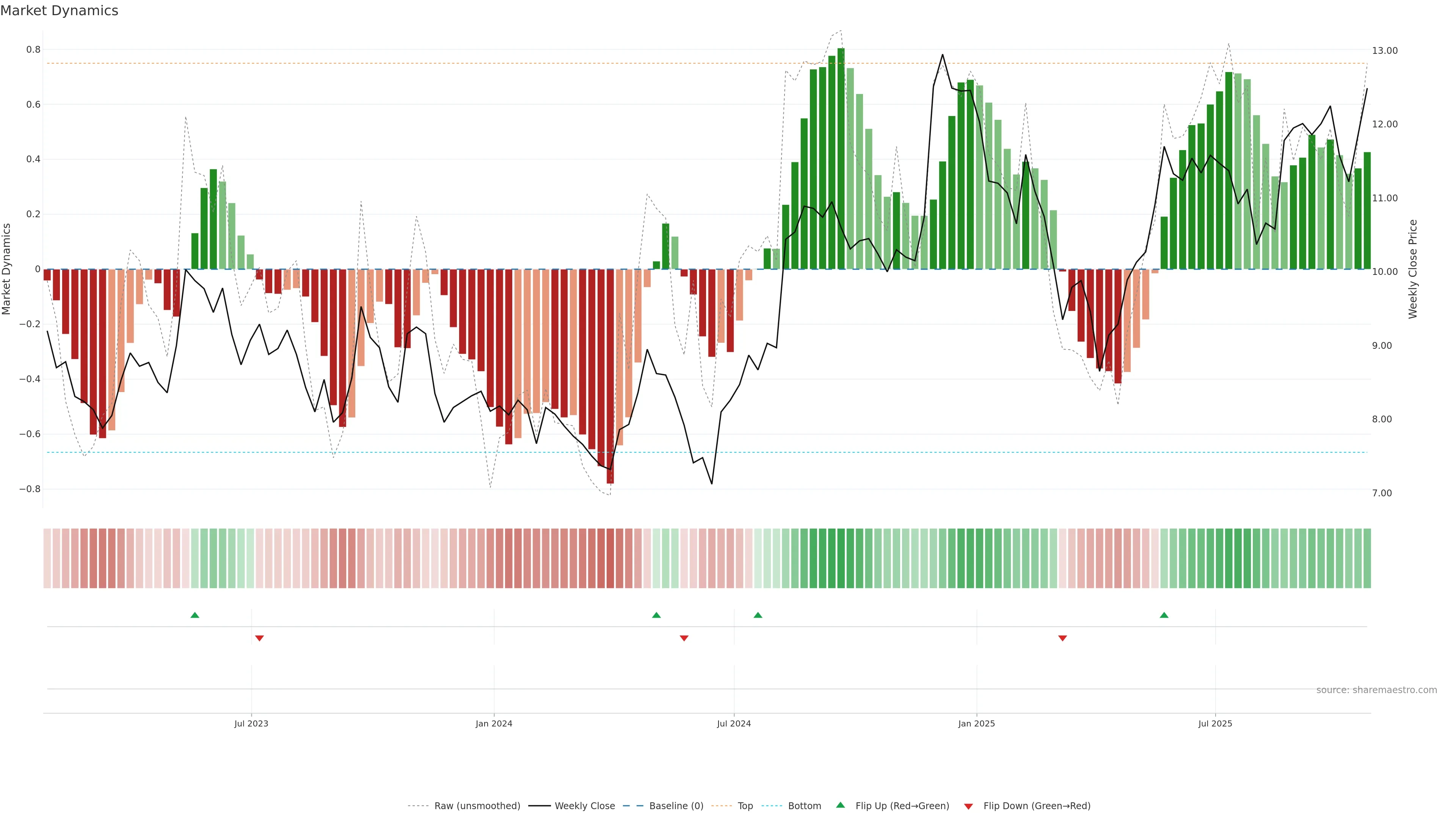Click the green flip-up triangle just after Jul 2024

point(758,615)
